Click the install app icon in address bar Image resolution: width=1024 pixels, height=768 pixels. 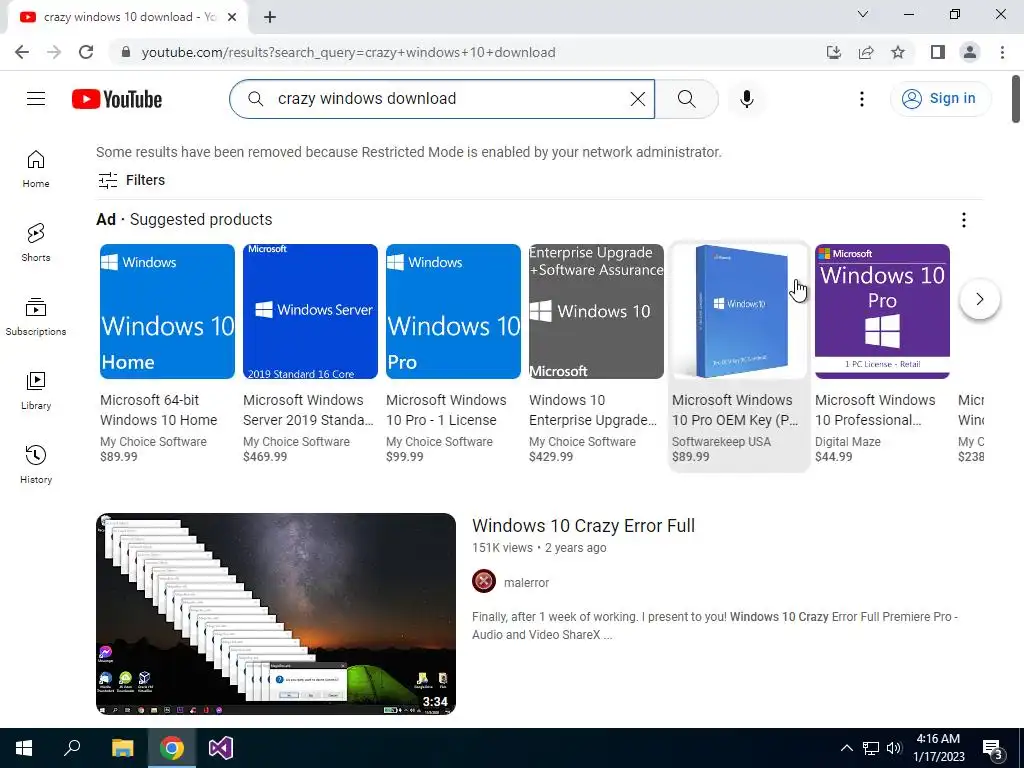834,52
